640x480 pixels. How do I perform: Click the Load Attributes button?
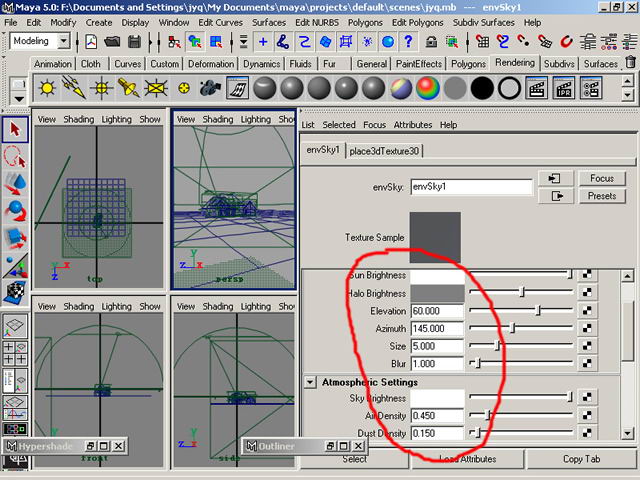click(x=467, y=459)
